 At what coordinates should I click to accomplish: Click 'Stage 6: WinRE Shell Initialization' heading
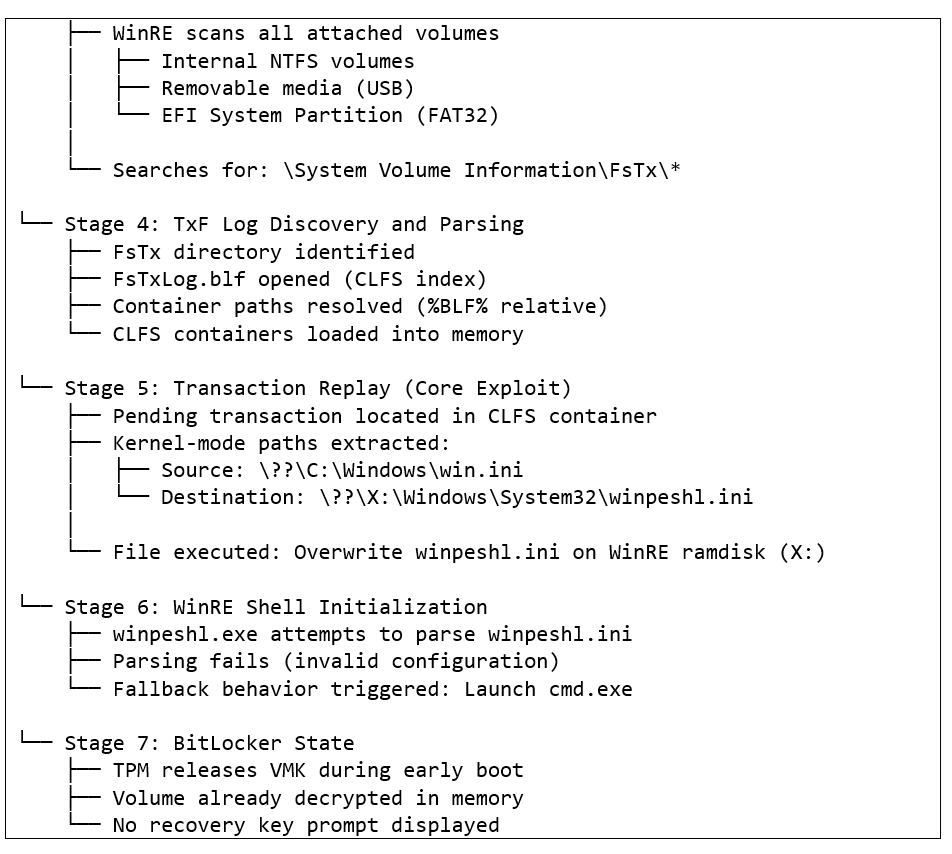(x=276, y=608)
